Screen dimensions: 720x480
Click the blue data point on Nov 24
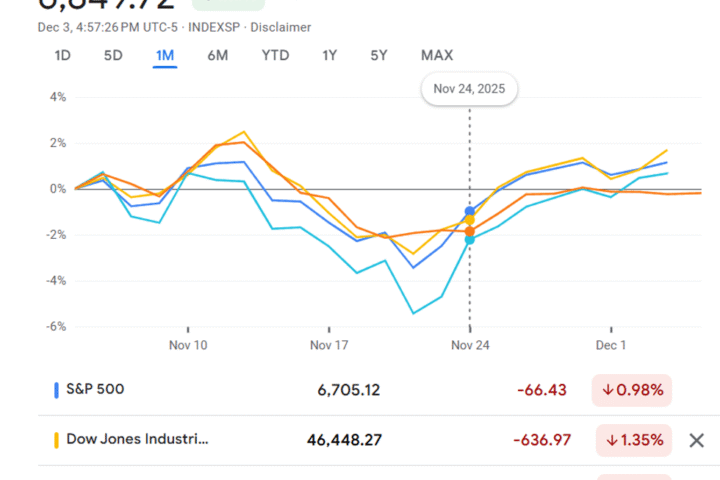[470, 211]
